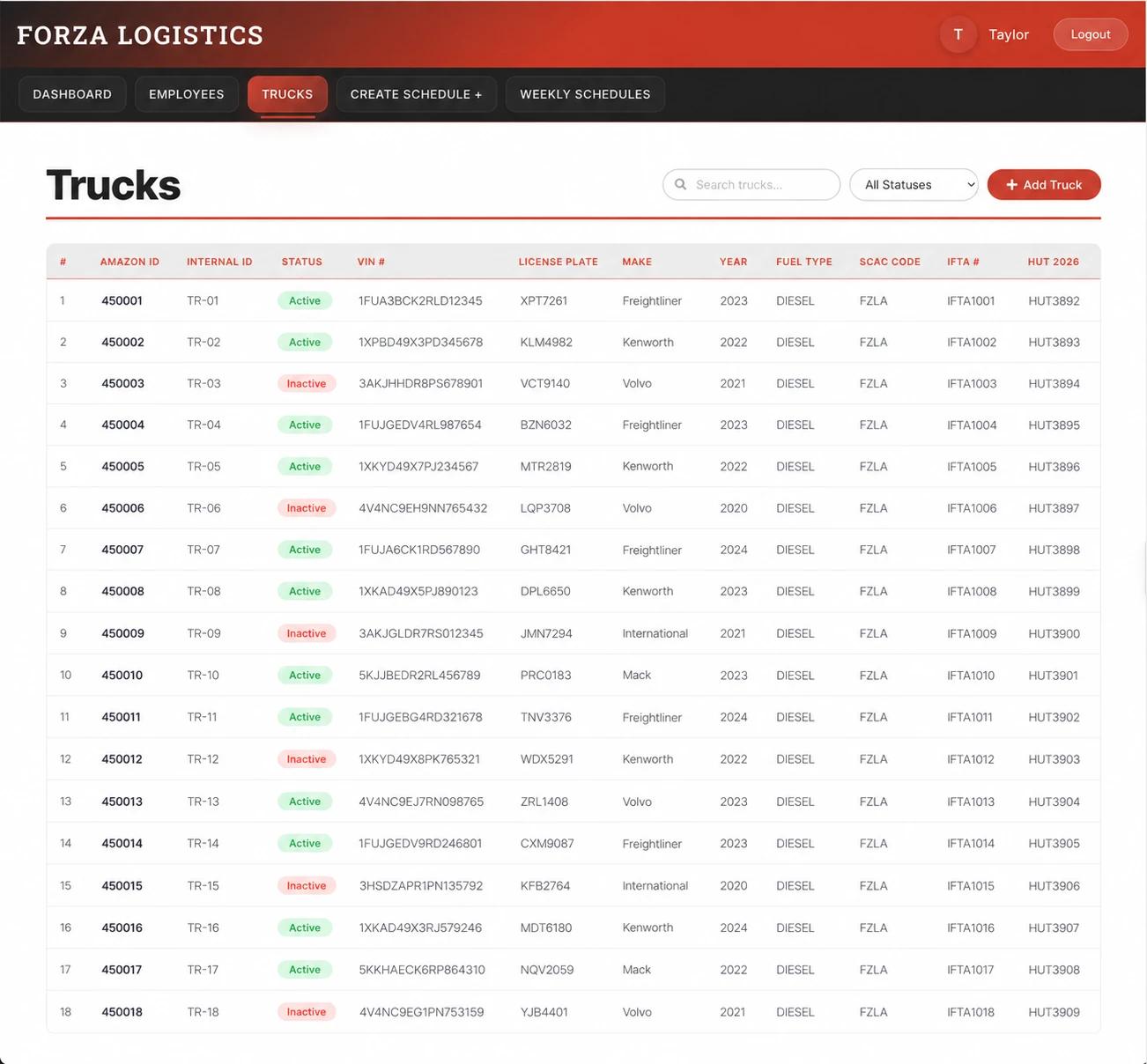This screenshot has width=1147, height=1064.
Task: Click Inactive badge for 450012
Action: [307, 759]
